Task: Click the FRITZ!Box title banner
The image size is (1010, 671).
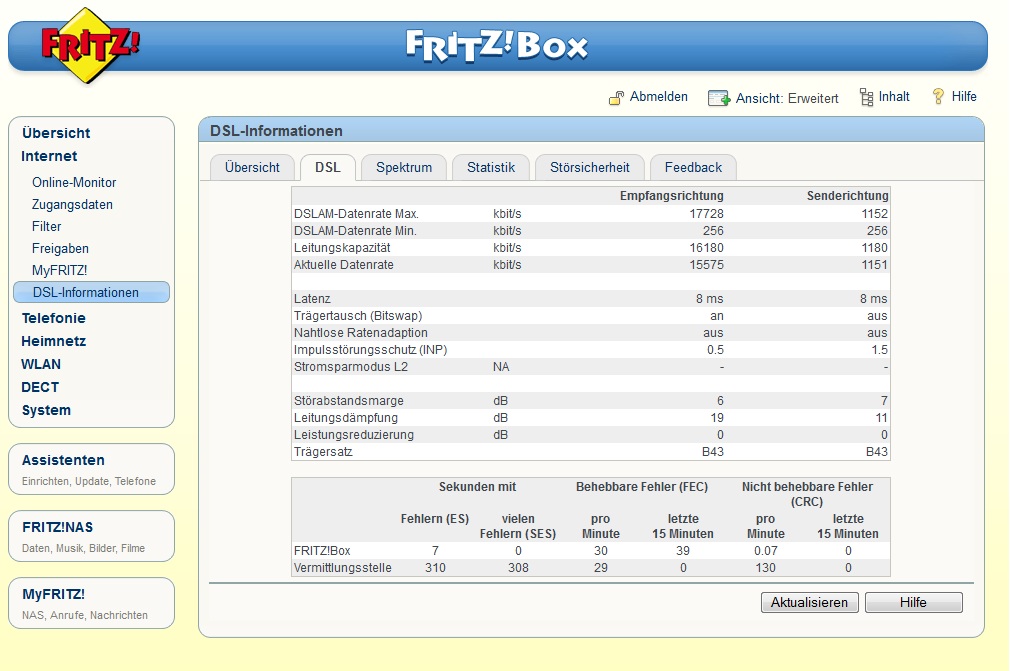Action: [x=497, y=46]
